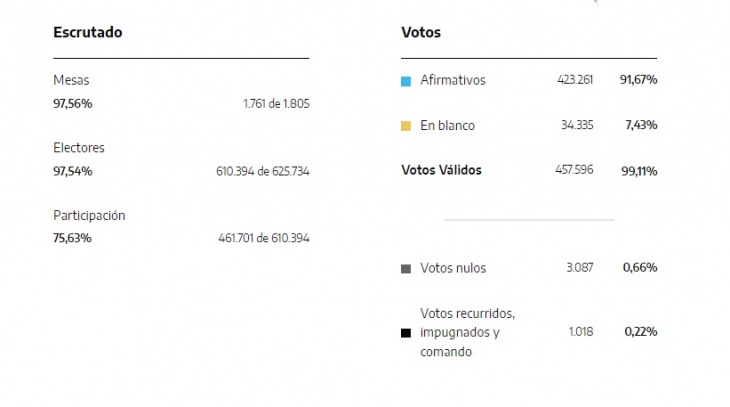Click the 75,63% participation percentage
The height and width of the screenshot is (407, 730).
pyautogui.click(x=72, y=238)
